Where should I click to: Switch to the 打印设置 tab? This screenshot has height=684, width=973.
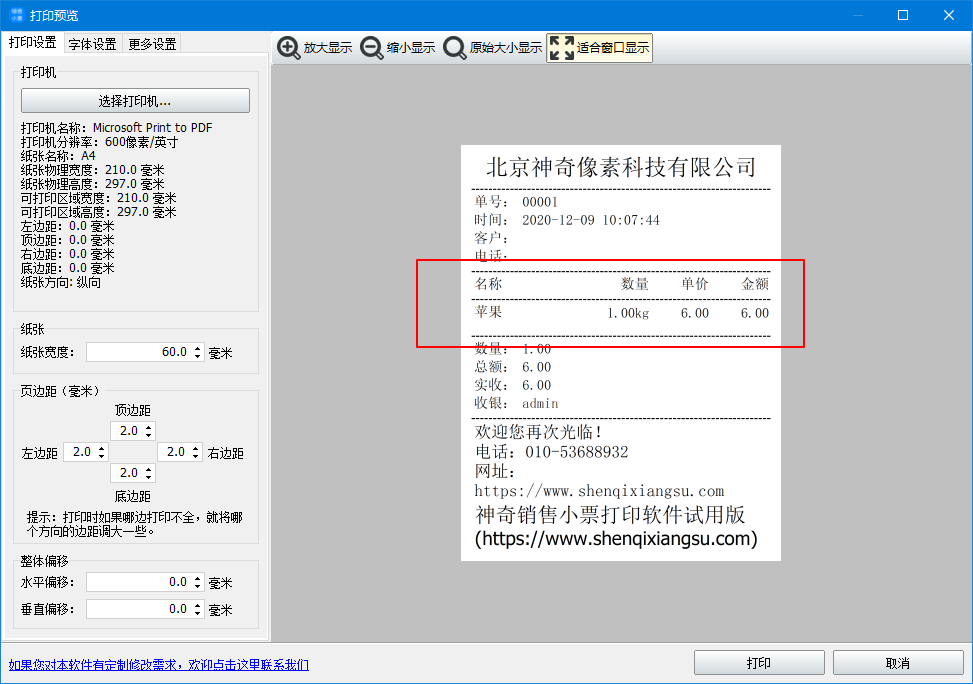32,43
